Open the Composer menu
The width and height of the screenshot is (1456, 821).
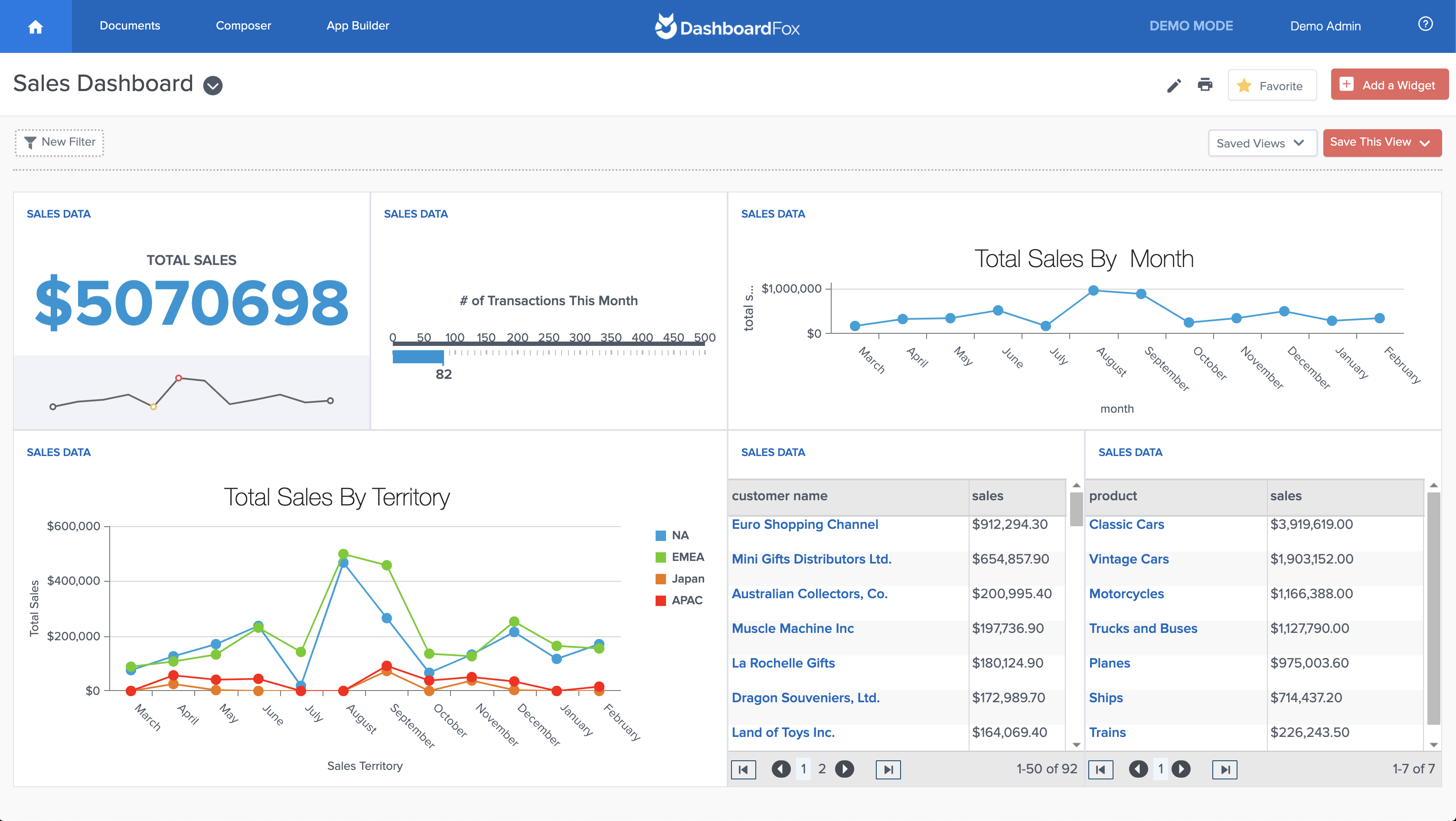point(243,26)
